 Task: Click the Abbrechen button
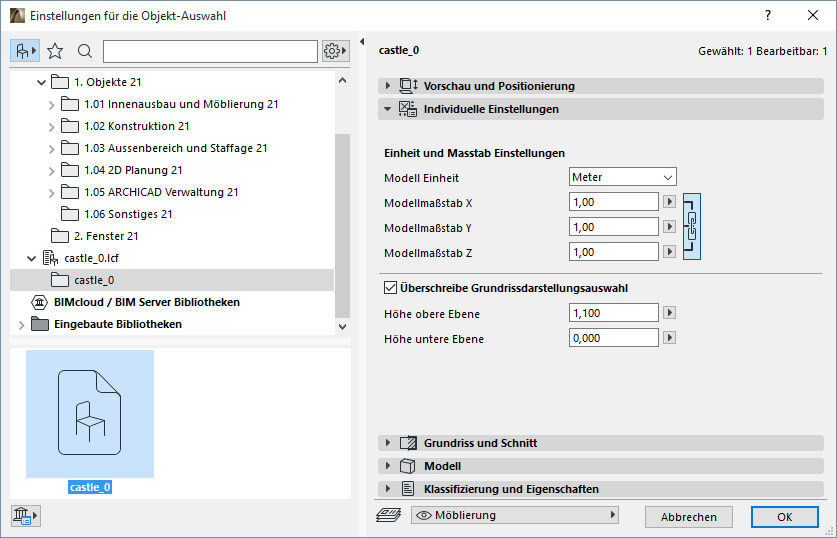tap(689, 517)
